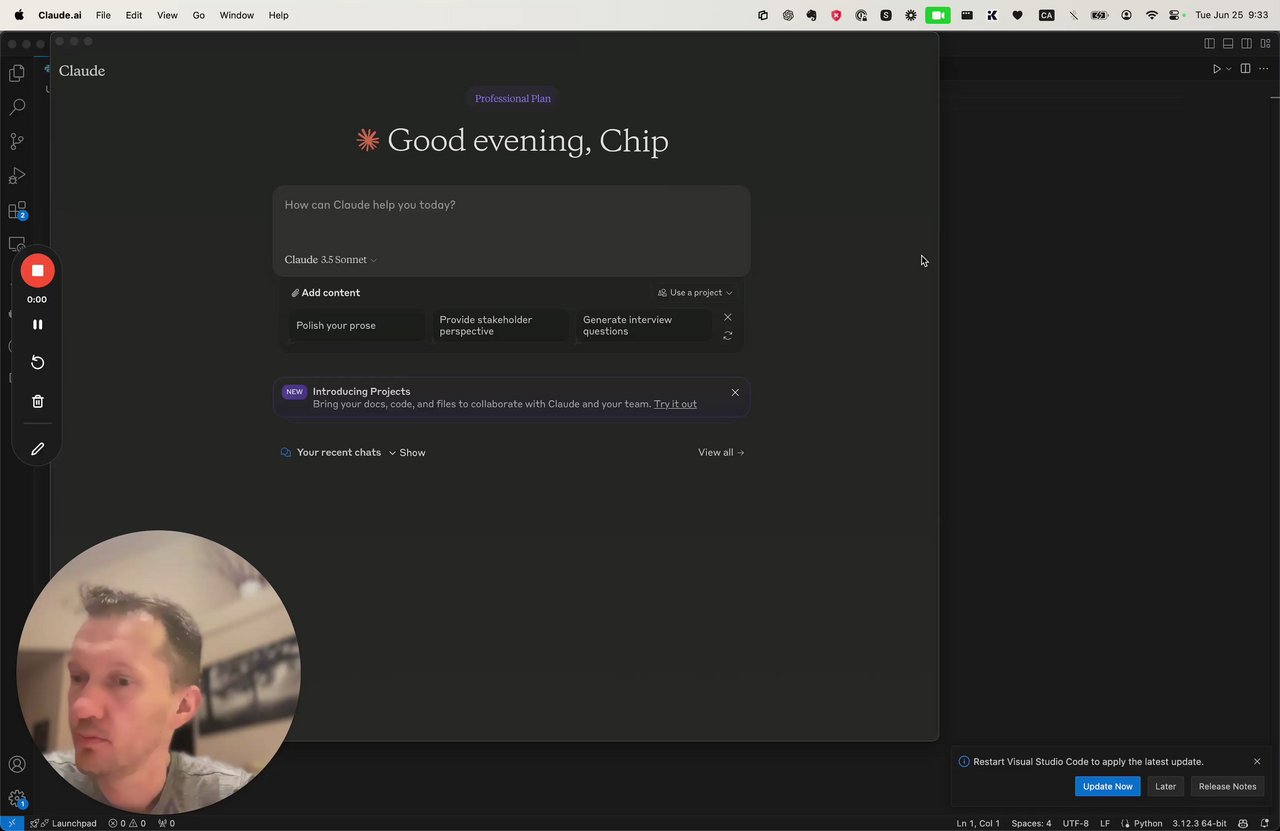Image resolution: width=1280 pixels, height=831 pixels.
Task: Delete the recording with the trash icon
Action: 37,401
